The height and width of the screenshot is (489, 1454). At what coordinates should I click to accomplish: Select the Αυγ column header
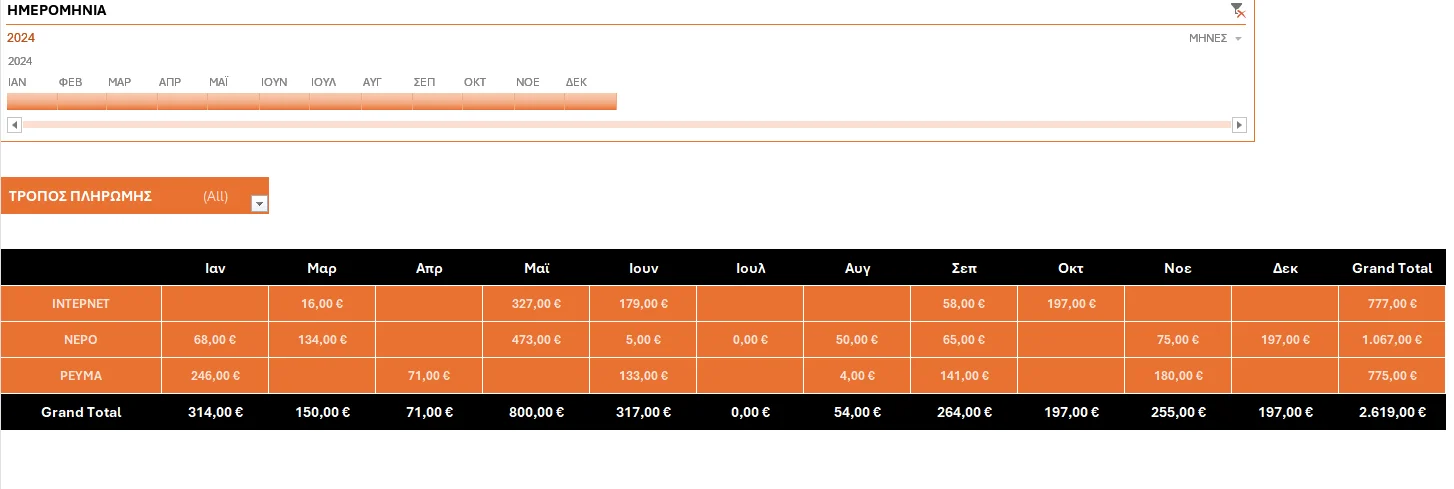(x=857, y=268)
